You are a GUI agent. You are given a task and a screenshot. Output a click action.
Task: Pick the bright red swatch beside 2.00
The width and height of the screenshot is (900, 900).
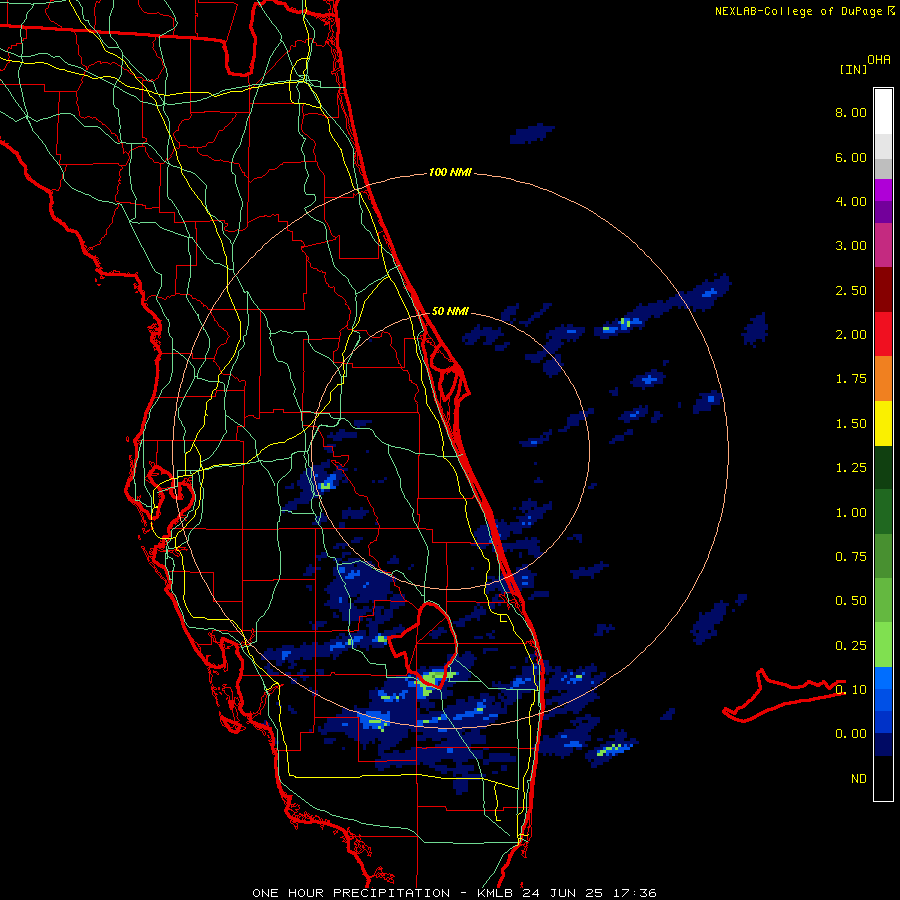coord(883,334)
